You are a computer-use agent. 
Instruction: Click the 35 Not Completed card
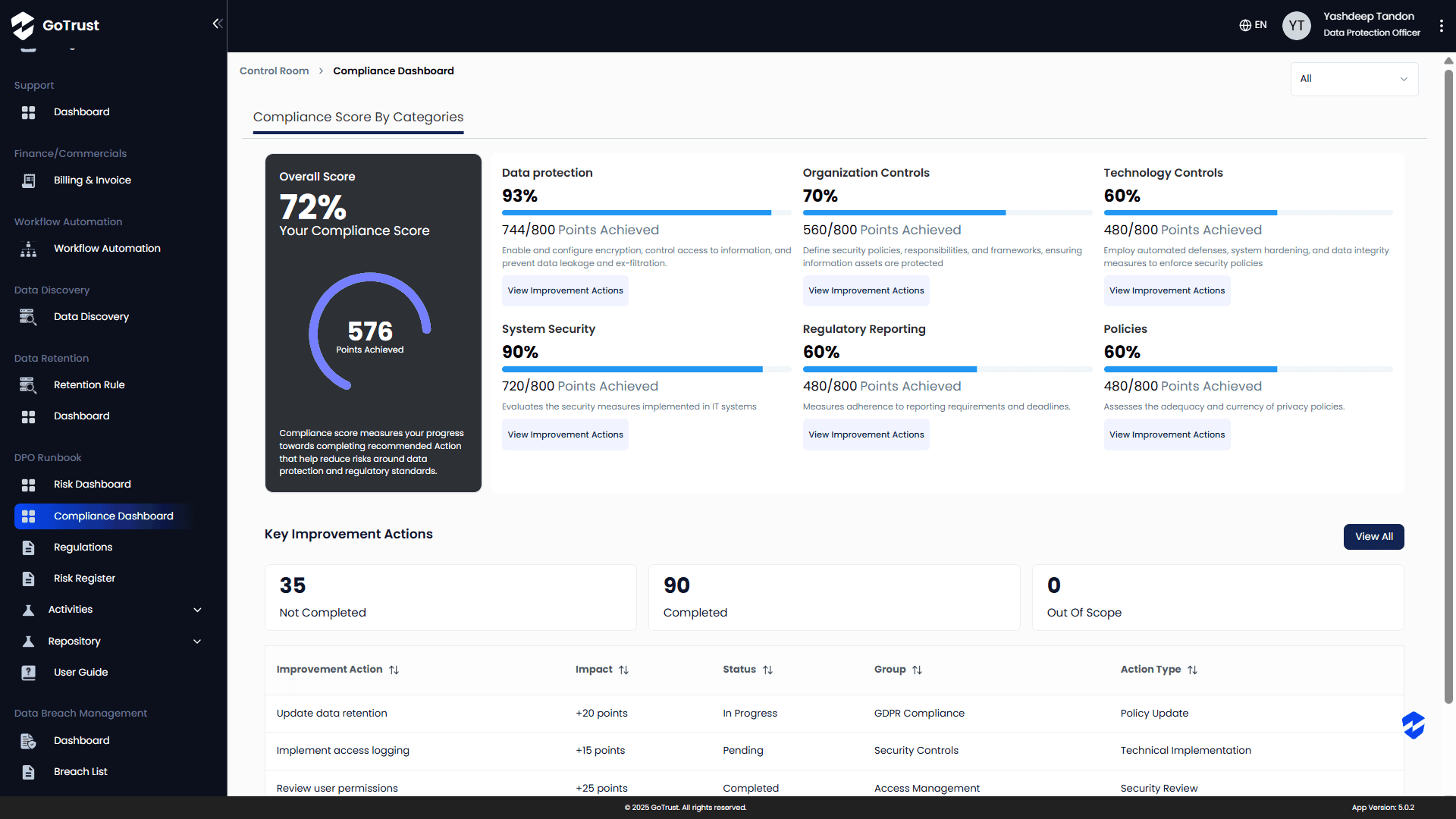click(450, 598)
